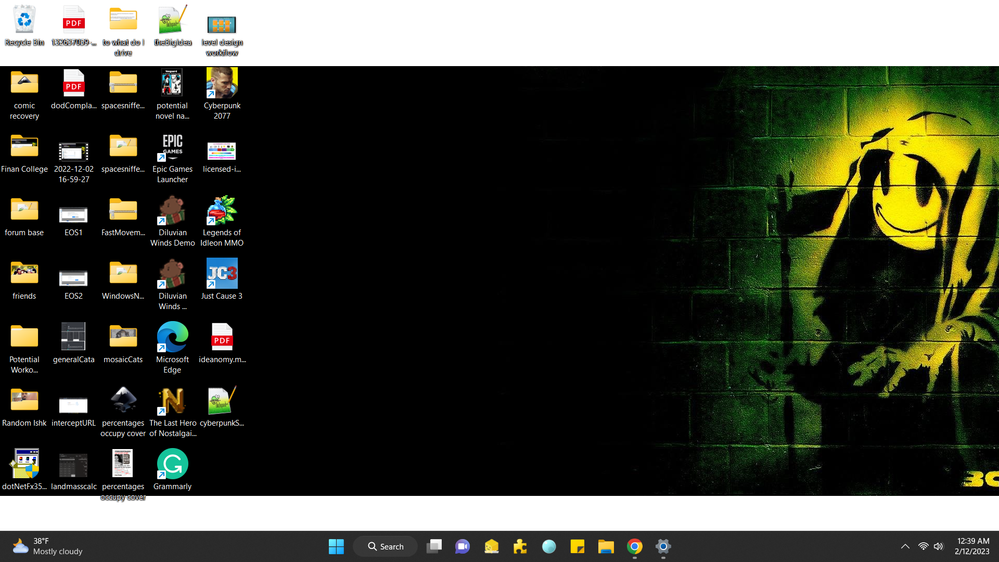Select the generalCata file icon

click(x=74, y=343)
